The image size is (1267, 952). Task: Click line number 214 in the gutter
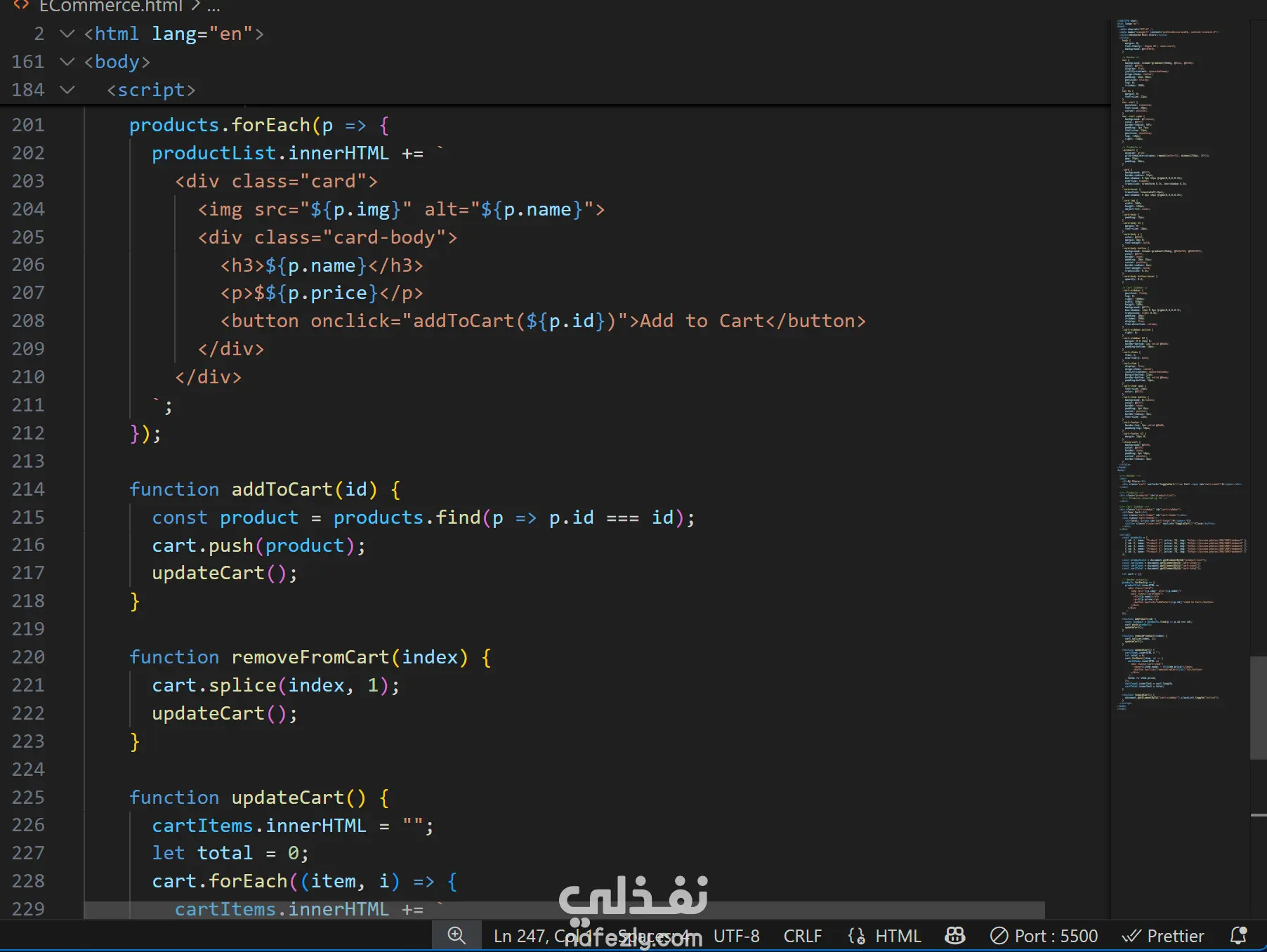point(28,489)
